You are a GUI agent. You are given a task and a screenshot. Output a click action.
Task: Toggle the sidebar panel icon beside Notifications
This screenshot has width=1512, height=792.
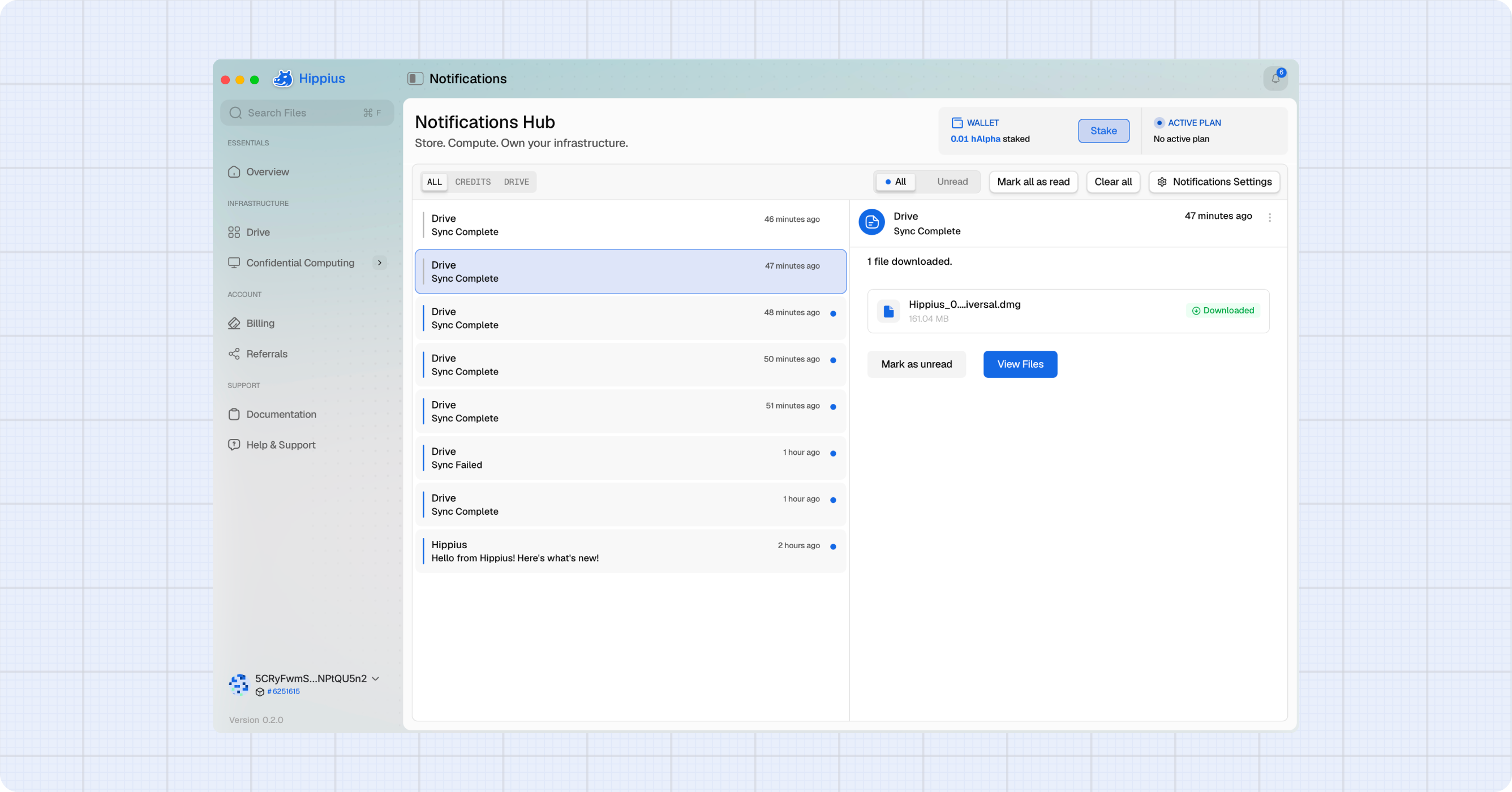[415, 79]
